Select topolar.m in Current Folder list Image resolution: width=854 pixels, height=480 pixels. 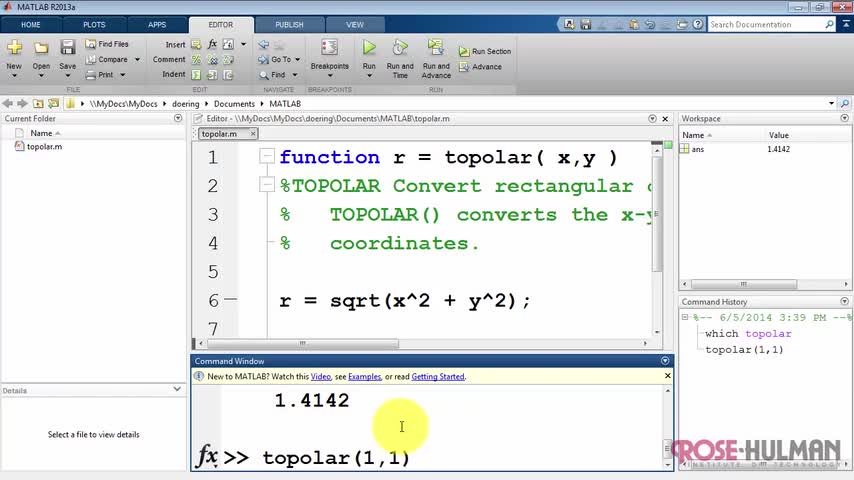44,147
